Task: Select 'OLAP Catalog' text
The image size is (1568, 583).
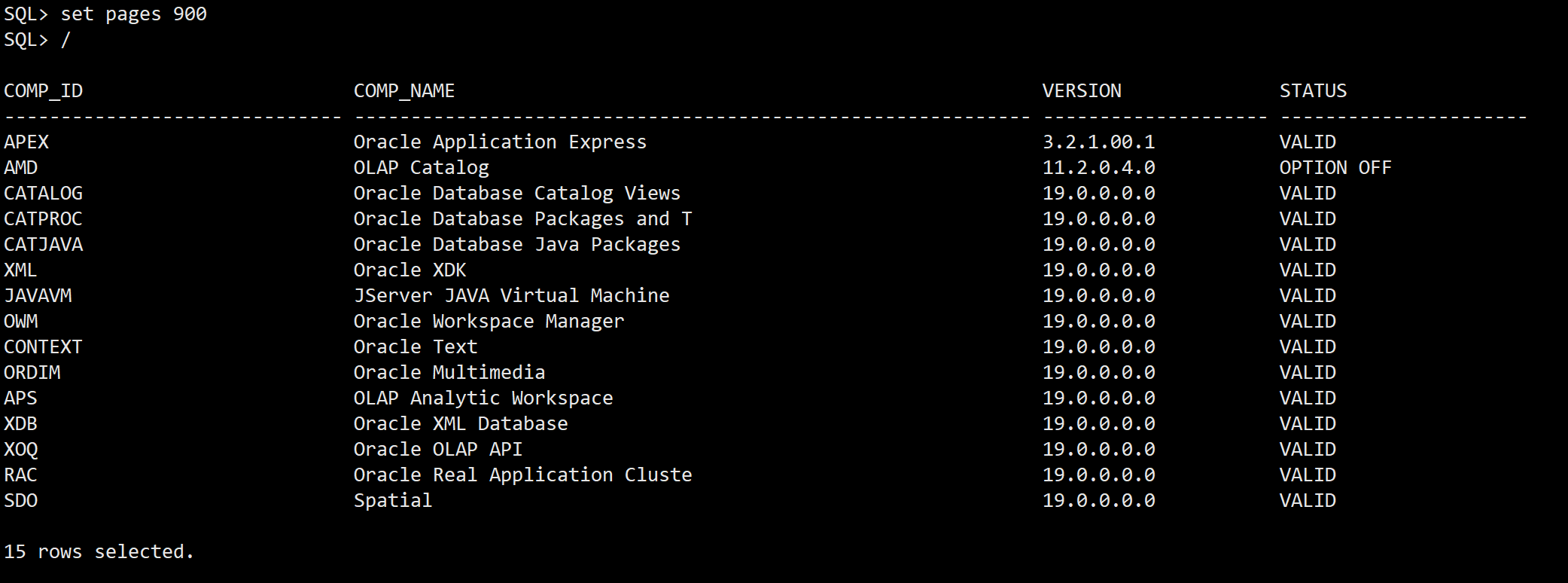Action: click(422, 168)
